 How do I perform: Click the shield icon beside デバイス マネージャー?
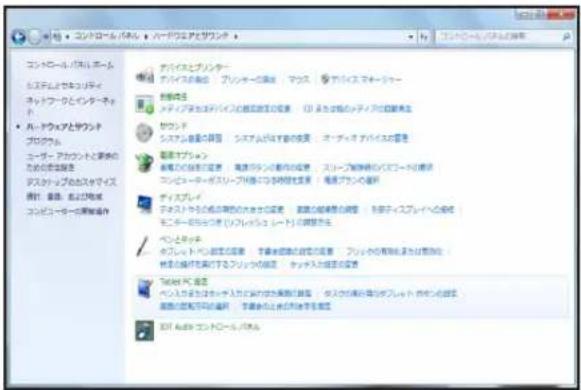pyautogui.click(x=325, y=79)
